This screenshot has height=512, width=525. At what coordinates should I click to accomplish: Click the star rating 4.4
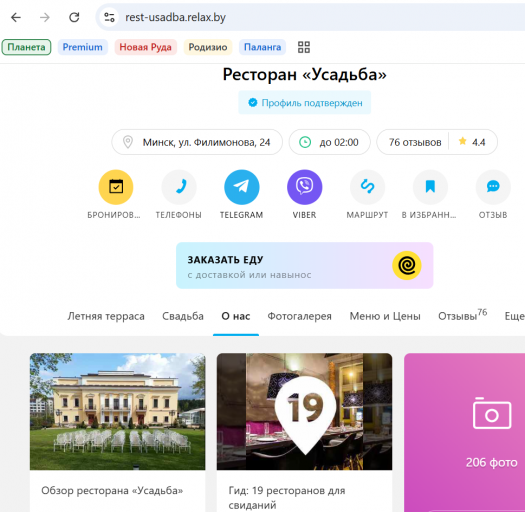click(x=472, y=142)
